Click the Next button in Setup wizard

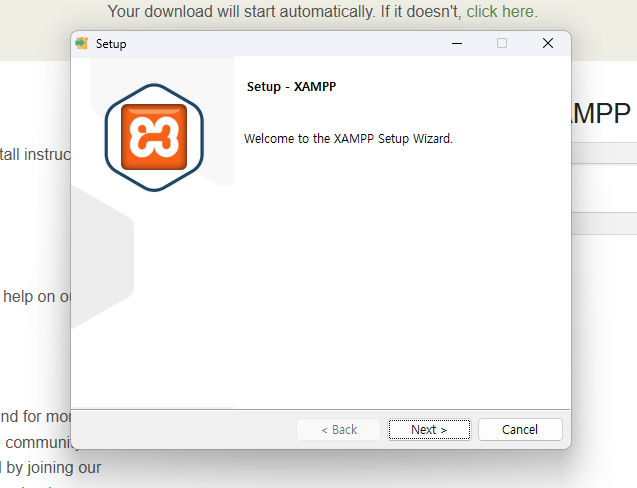coord(429,429)
